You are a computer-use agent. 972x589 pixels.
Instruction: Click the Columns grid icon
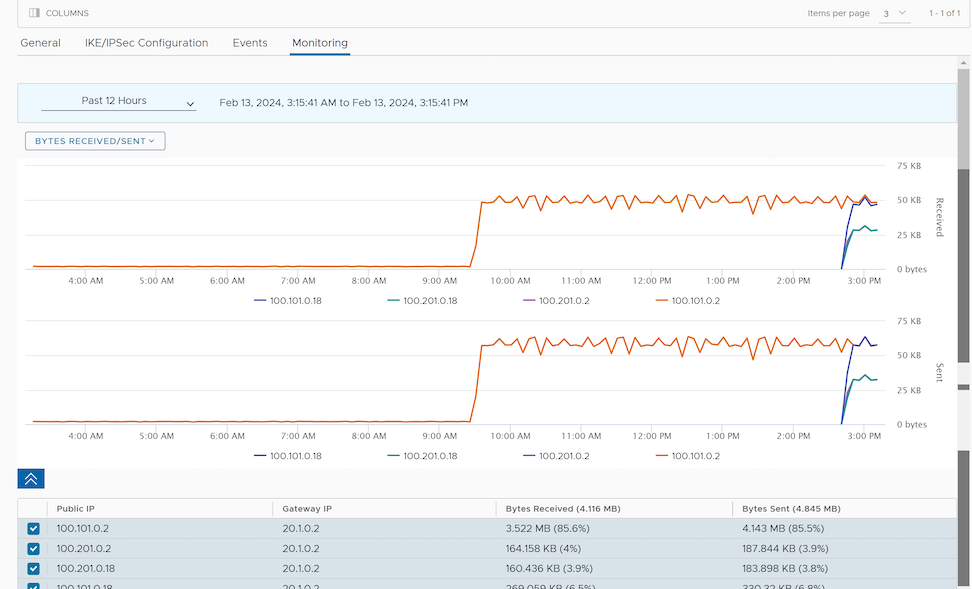[34, 13]
